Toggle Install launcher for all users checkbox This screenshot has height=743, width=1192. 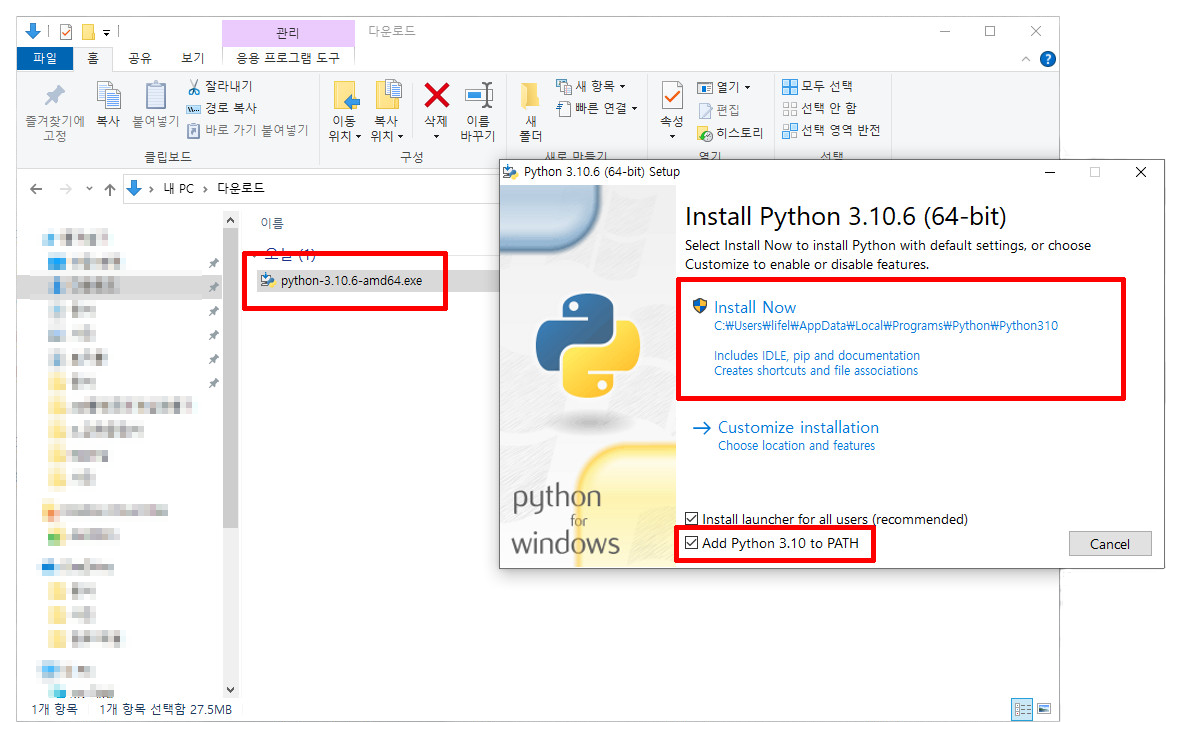click(691, 519)
